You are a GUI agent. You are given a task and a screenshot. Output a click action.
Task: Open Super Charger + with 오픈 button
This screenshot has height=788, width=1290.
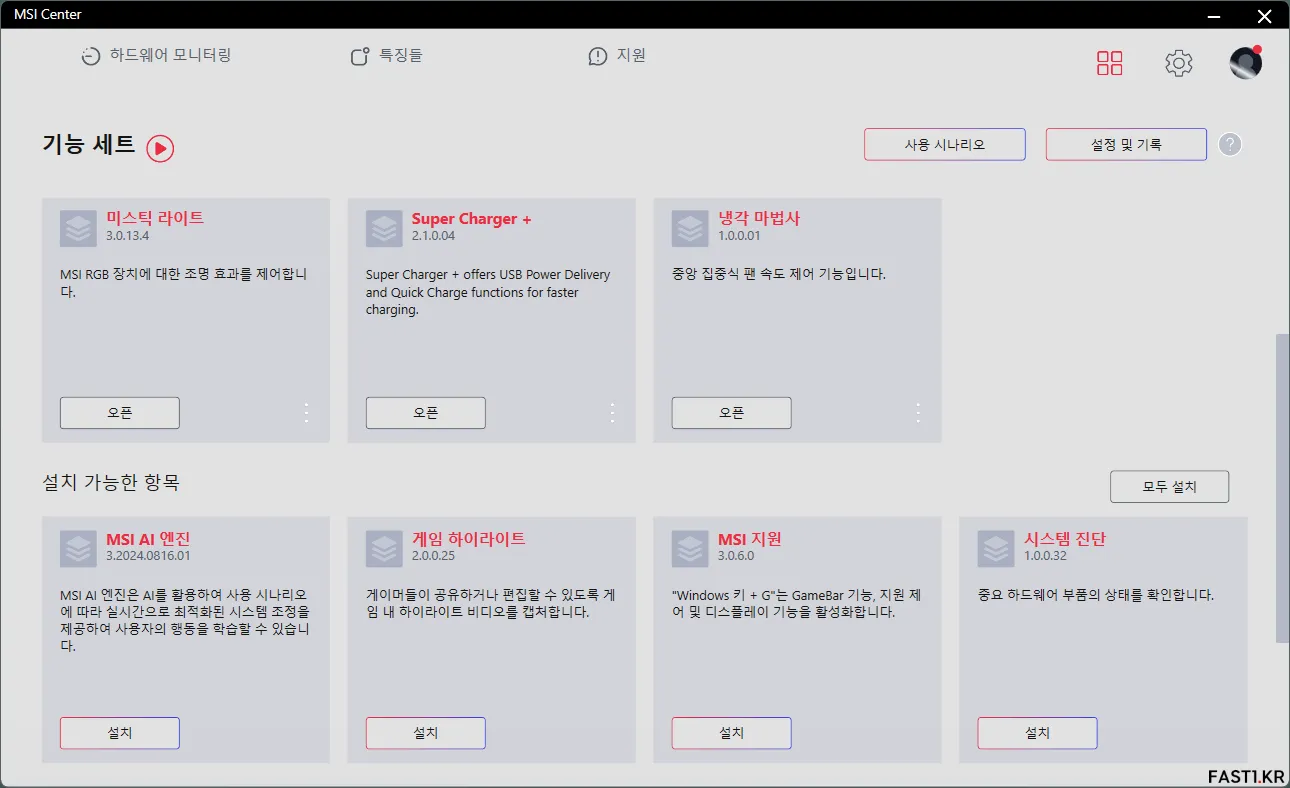click(426, 413)
